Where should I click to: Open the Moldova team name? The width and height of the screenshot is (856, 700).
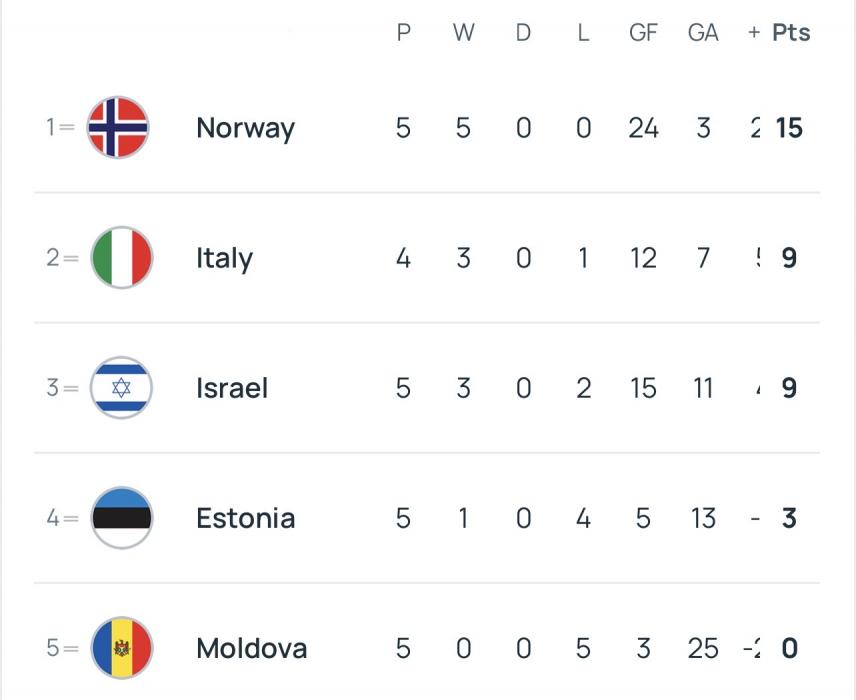click(251, 648)
